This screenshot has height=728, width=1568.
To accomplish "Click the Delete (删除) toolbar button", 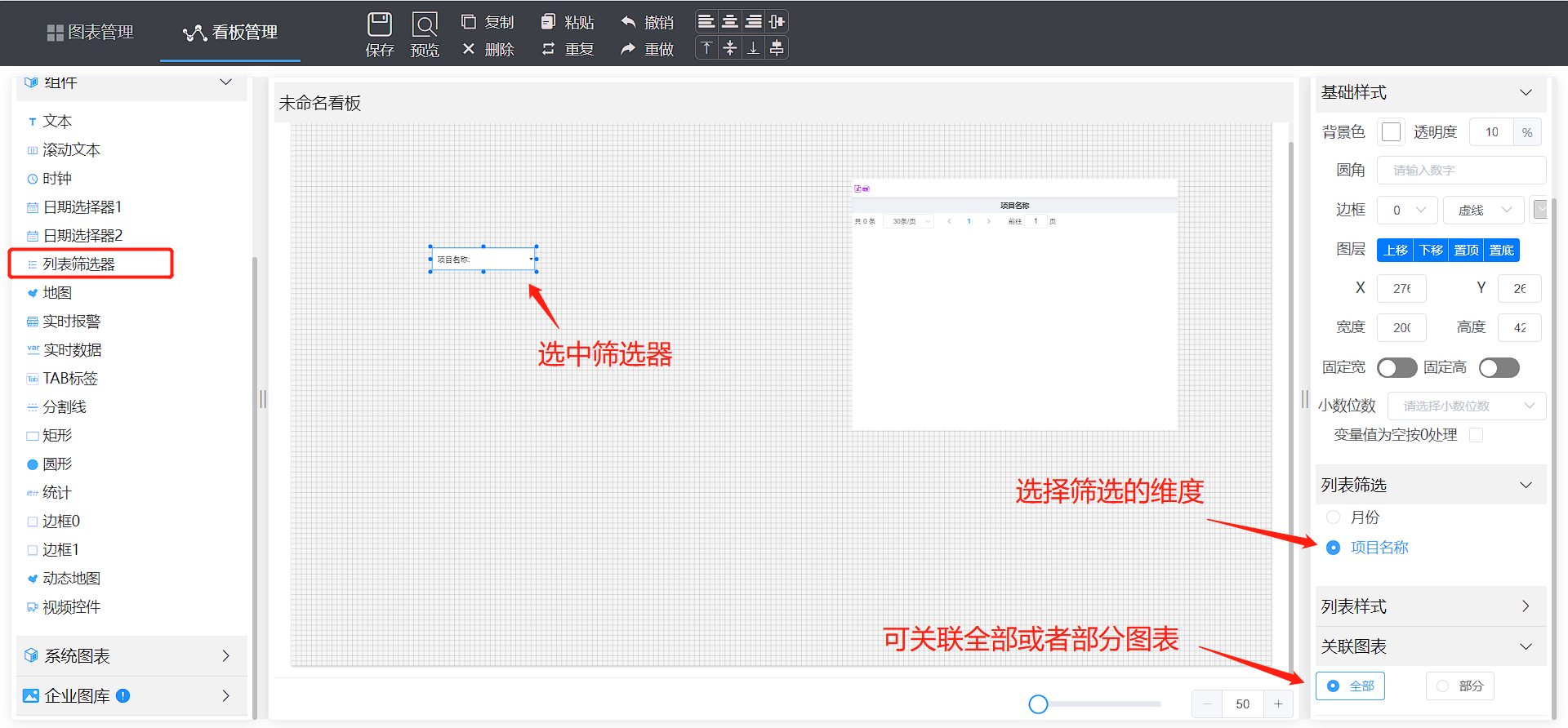I will click(x=488, y=49).
